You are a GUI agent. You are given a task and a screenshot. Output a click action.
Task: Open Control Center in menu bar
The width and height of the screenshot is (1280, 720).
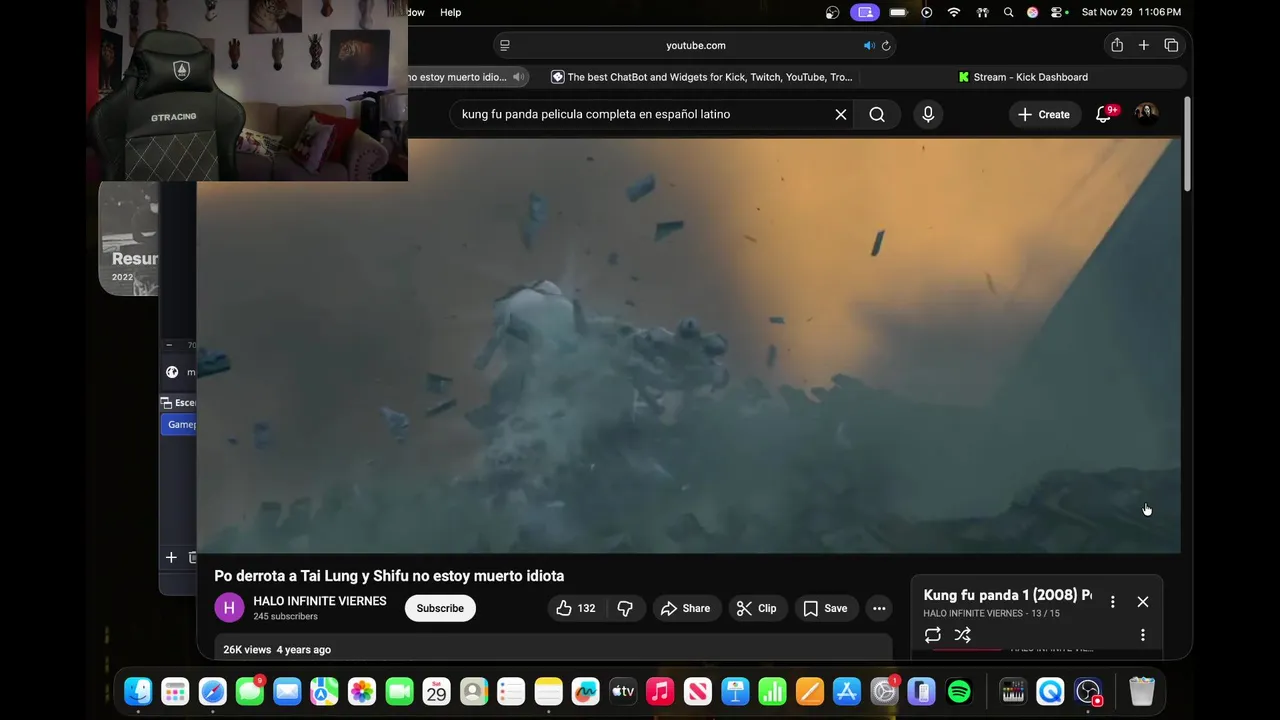point(1059,12)
